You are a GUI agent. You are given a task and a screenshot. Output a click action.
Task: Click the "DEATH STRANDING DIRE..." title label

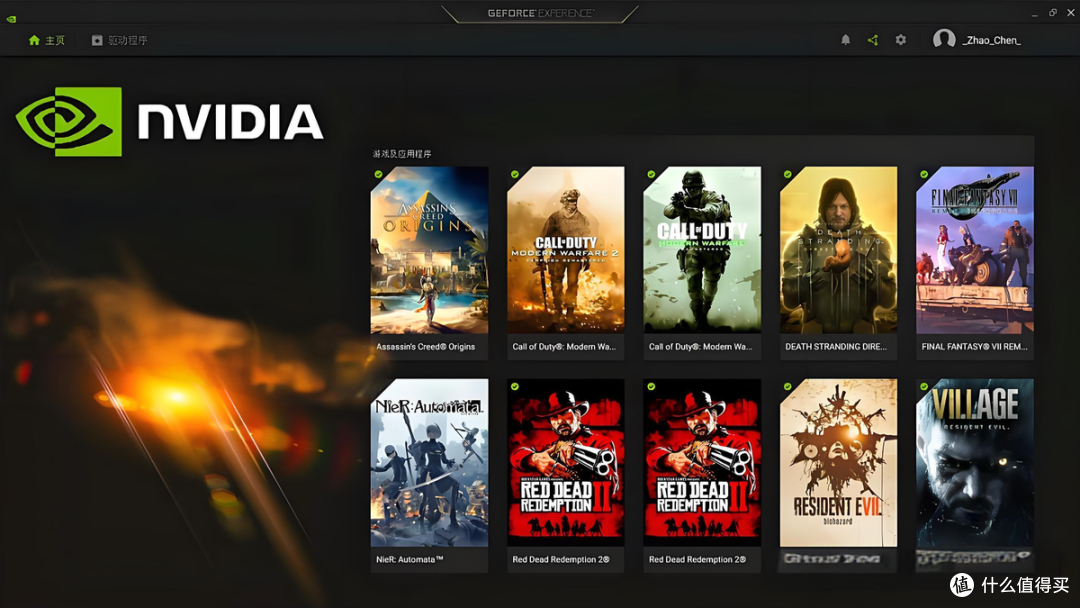click(838, 347)
